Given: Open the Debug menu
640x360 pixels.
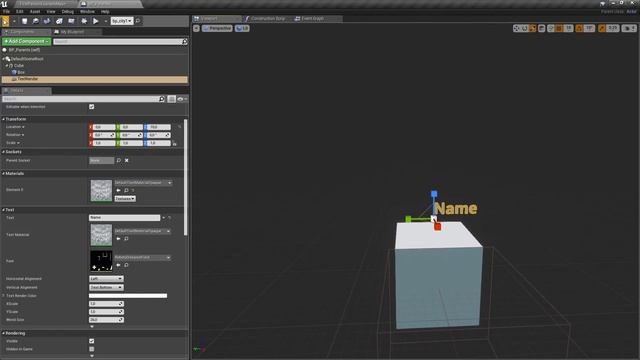Looking at the screenshot, I should click(x=67, y=11).
